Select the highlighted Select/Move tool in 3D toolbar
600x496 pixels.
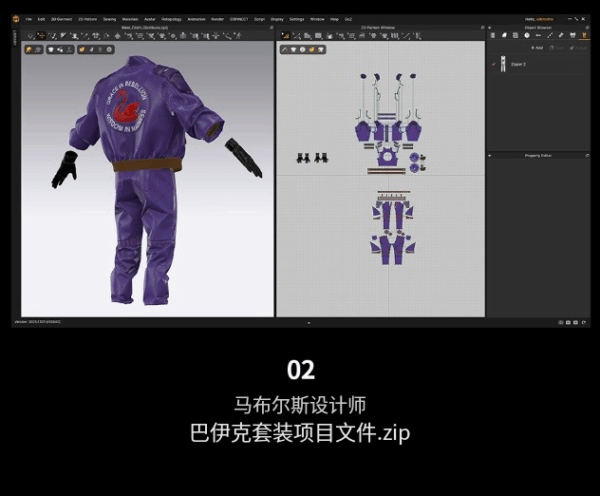point(41,36)
